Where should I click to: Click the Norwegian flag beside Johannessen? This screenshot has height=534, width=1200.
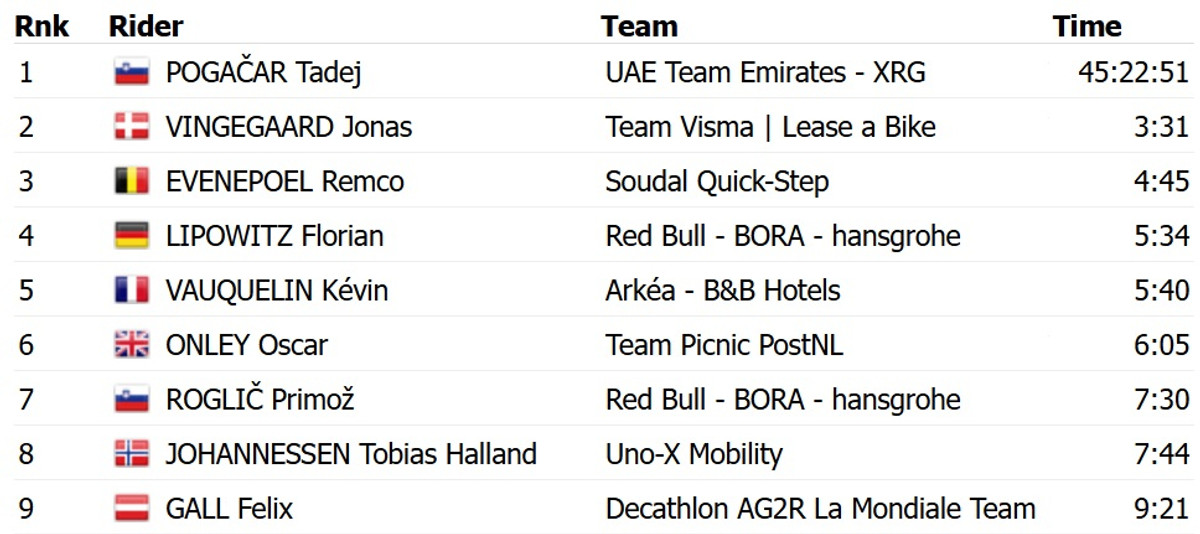pyautogui.click(x=132, y=454)
